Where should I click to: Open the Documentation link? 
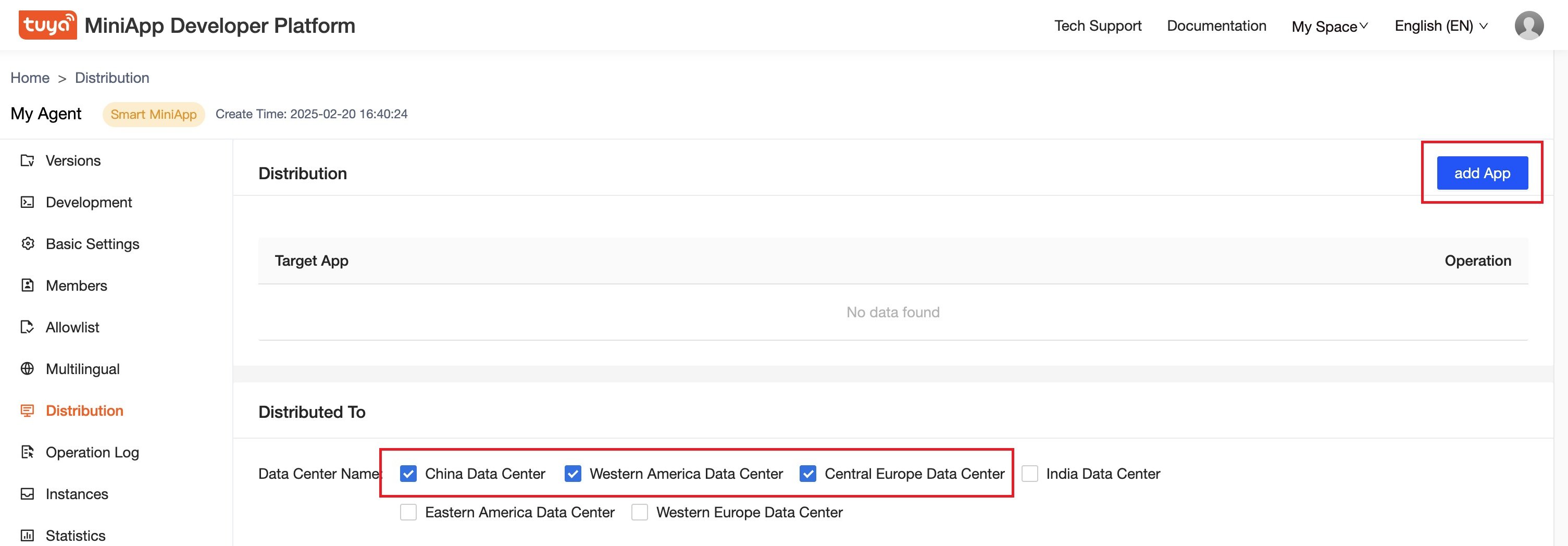coord(1216,26)
